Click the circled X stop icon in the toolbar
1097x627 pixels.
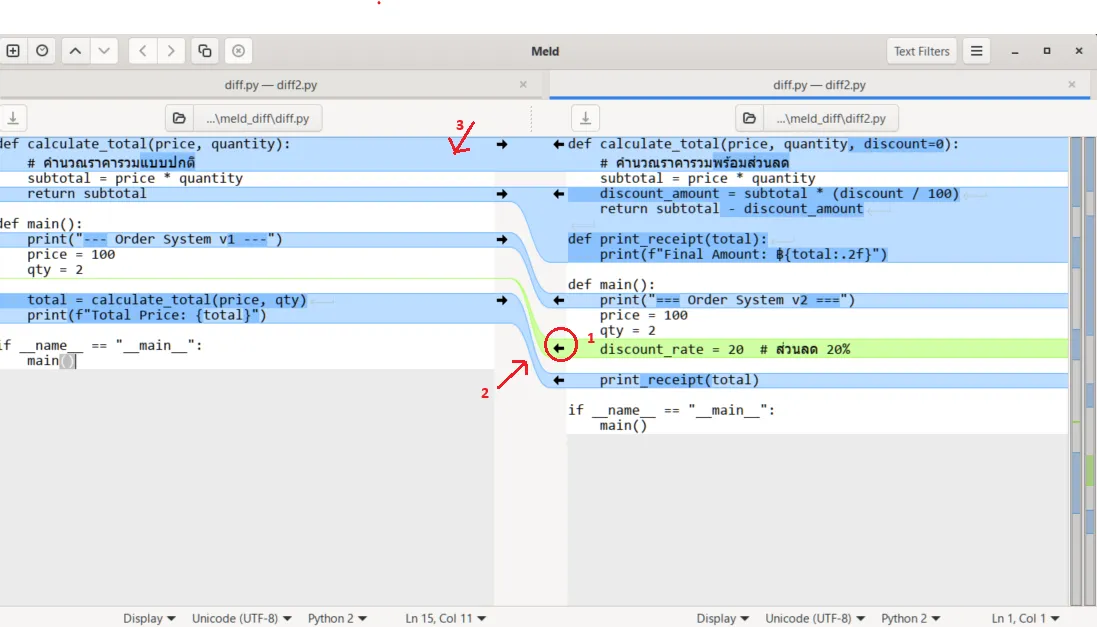click(239, 51)
